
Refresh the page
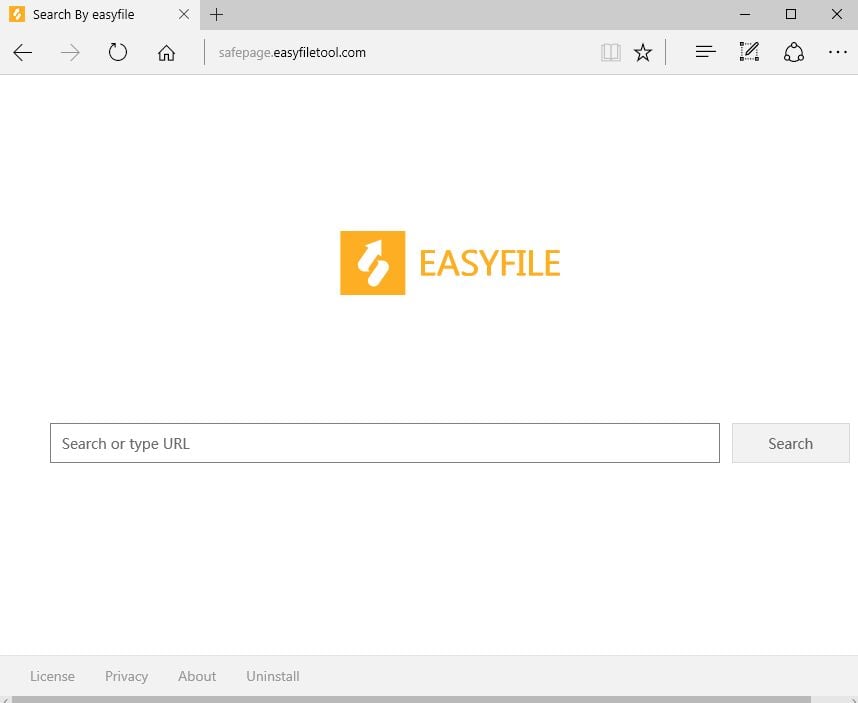pyautogui.click(x=118, y=52)
